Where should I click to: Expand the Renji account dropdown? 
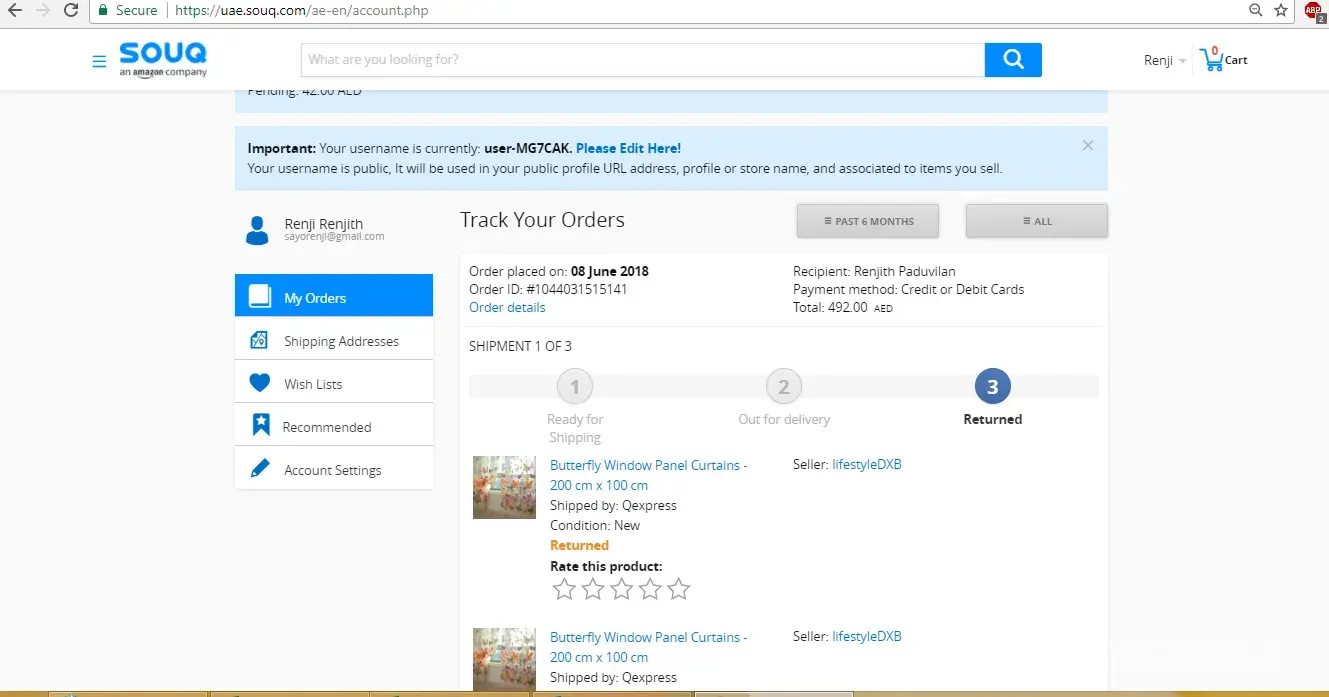tap(1165, 61)
